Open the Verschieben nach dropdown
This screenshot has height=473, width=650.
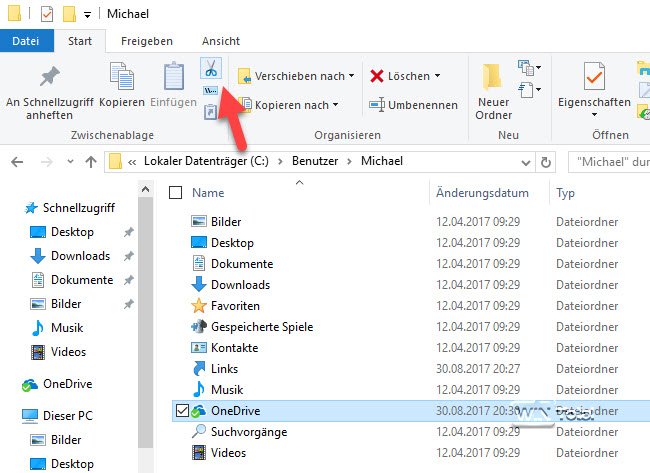pos(296,76)
